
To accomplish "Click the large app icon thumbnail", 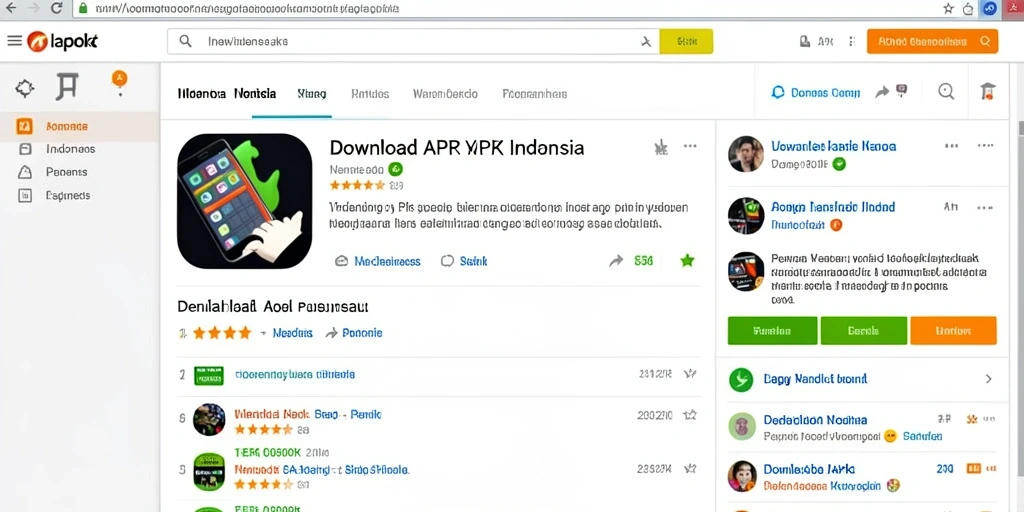I will [244, 201].
